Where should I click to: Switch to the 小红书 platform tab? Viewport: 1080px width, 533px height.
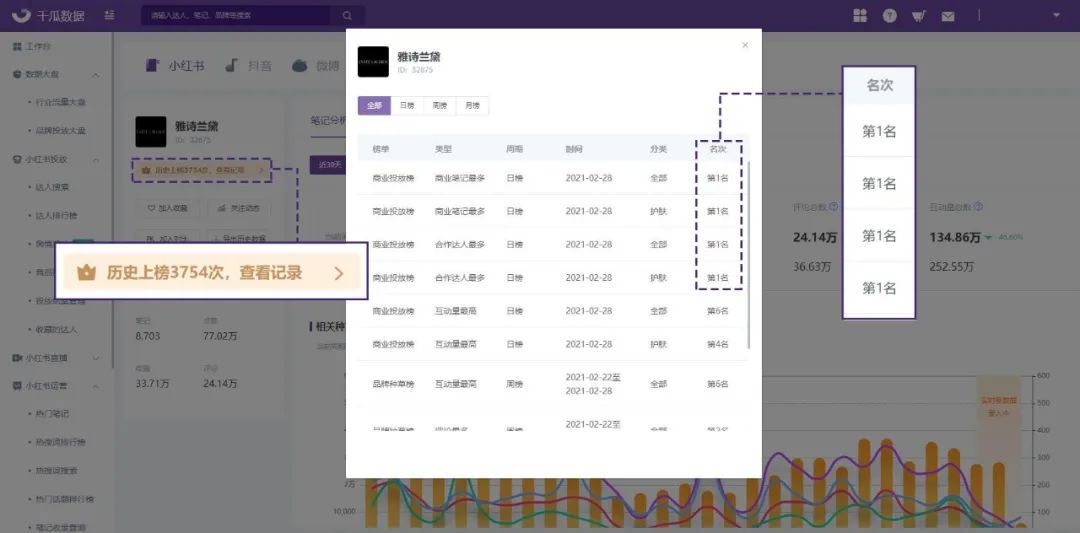175,65
